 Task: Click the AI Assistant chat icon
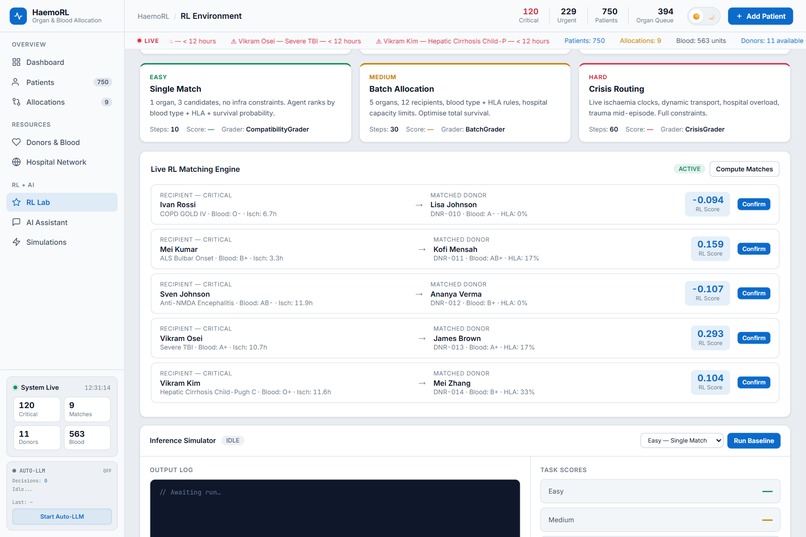coord(16,223)
